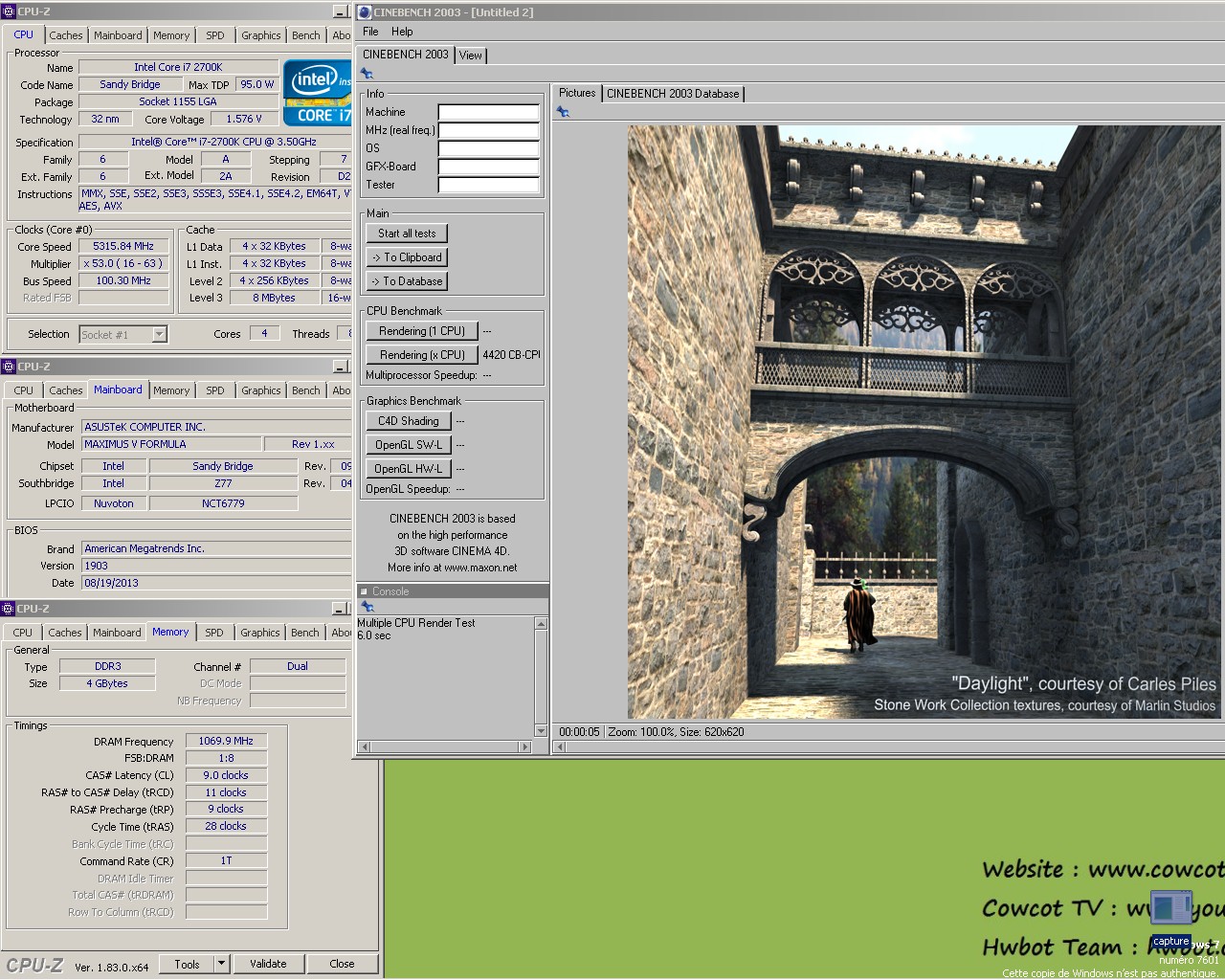Click the rendered Daylight image
Screen dimensions: 1225x980
click(x=924, y=422)
